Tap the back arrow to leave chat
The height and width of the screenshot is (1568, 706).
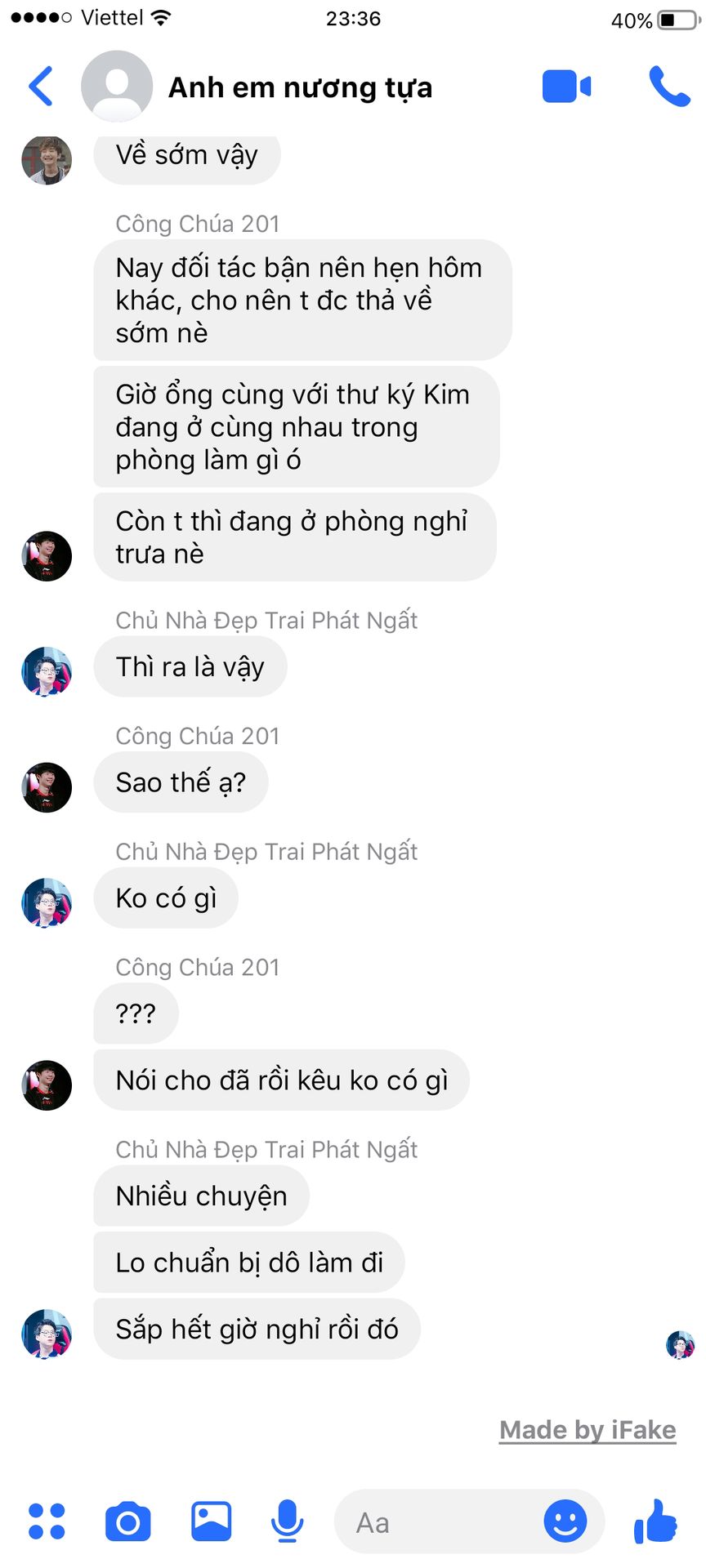(x=41, y=86)
